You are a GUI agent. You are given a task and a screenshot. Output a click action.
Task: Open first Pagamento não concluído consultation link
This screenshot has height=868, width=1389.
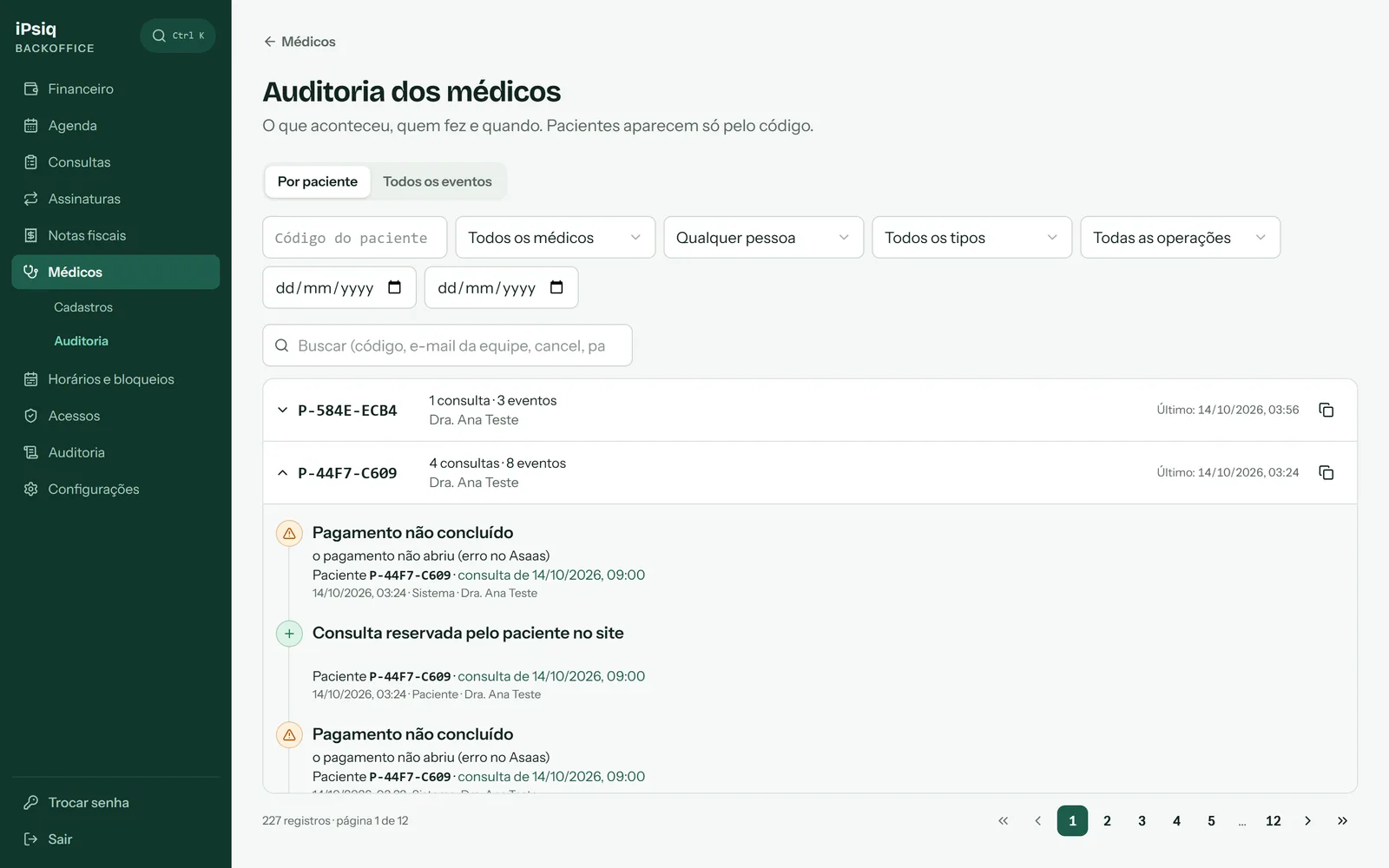551,575
